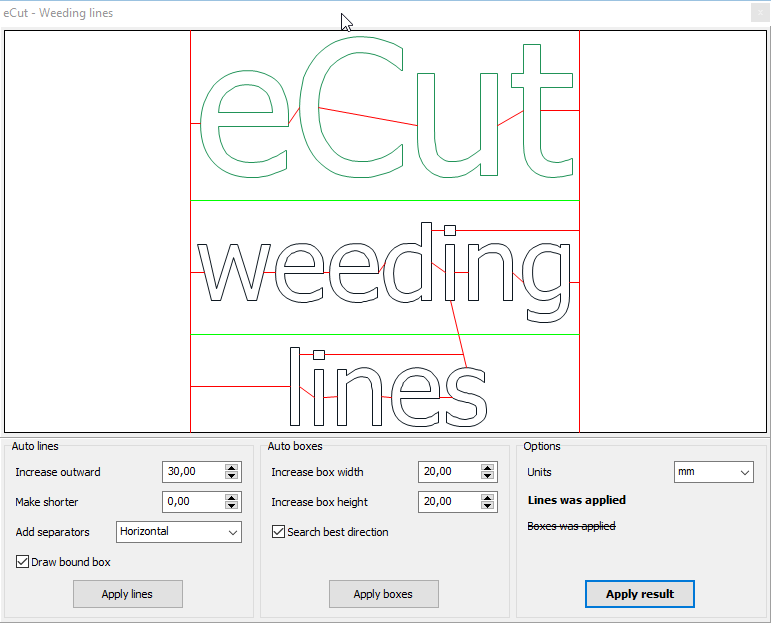Click the 'Options' group label
Screen dimensions: 771x623
(x=542, y=446)
